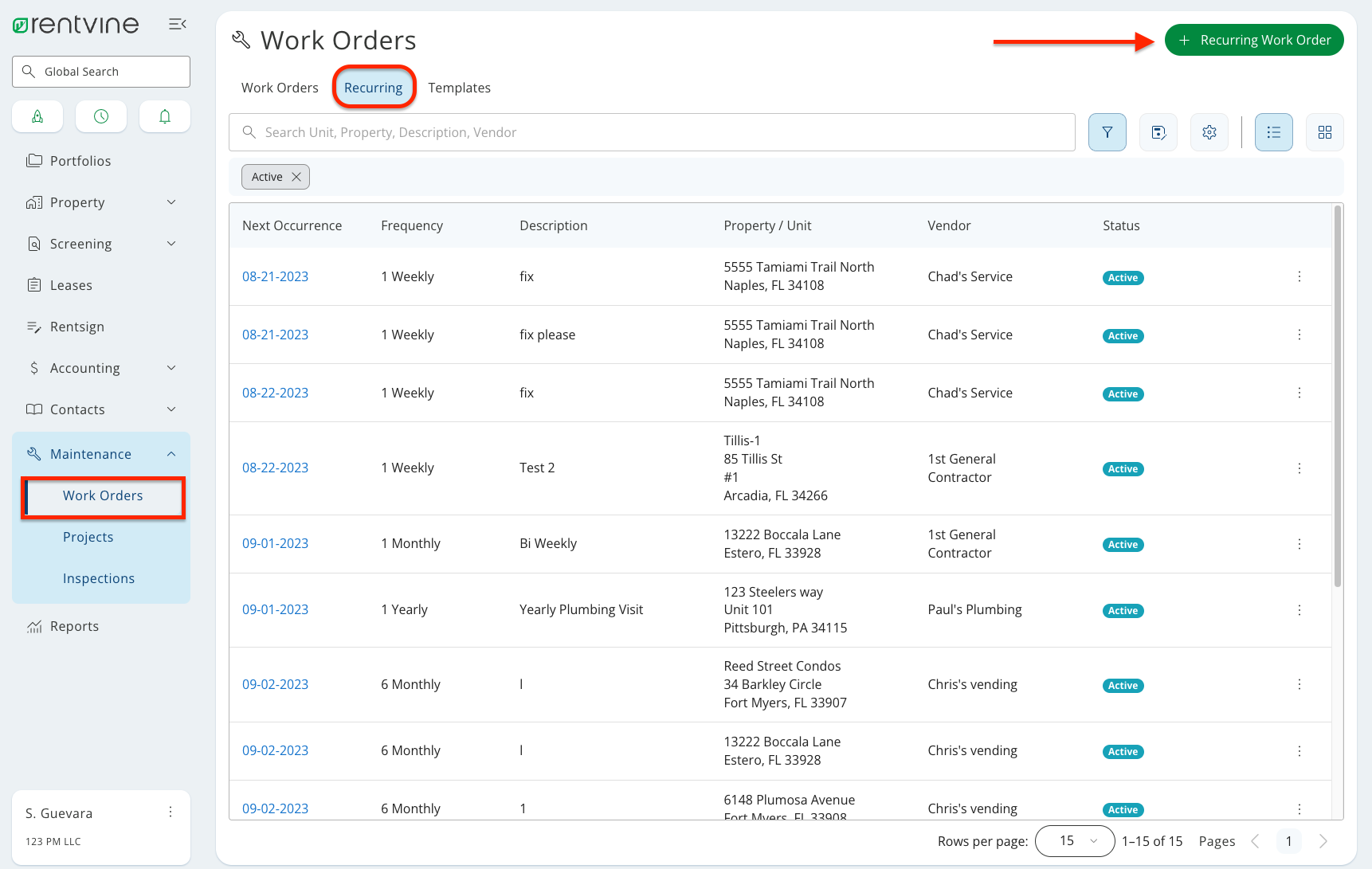Remove the Active filter chip

296,176
